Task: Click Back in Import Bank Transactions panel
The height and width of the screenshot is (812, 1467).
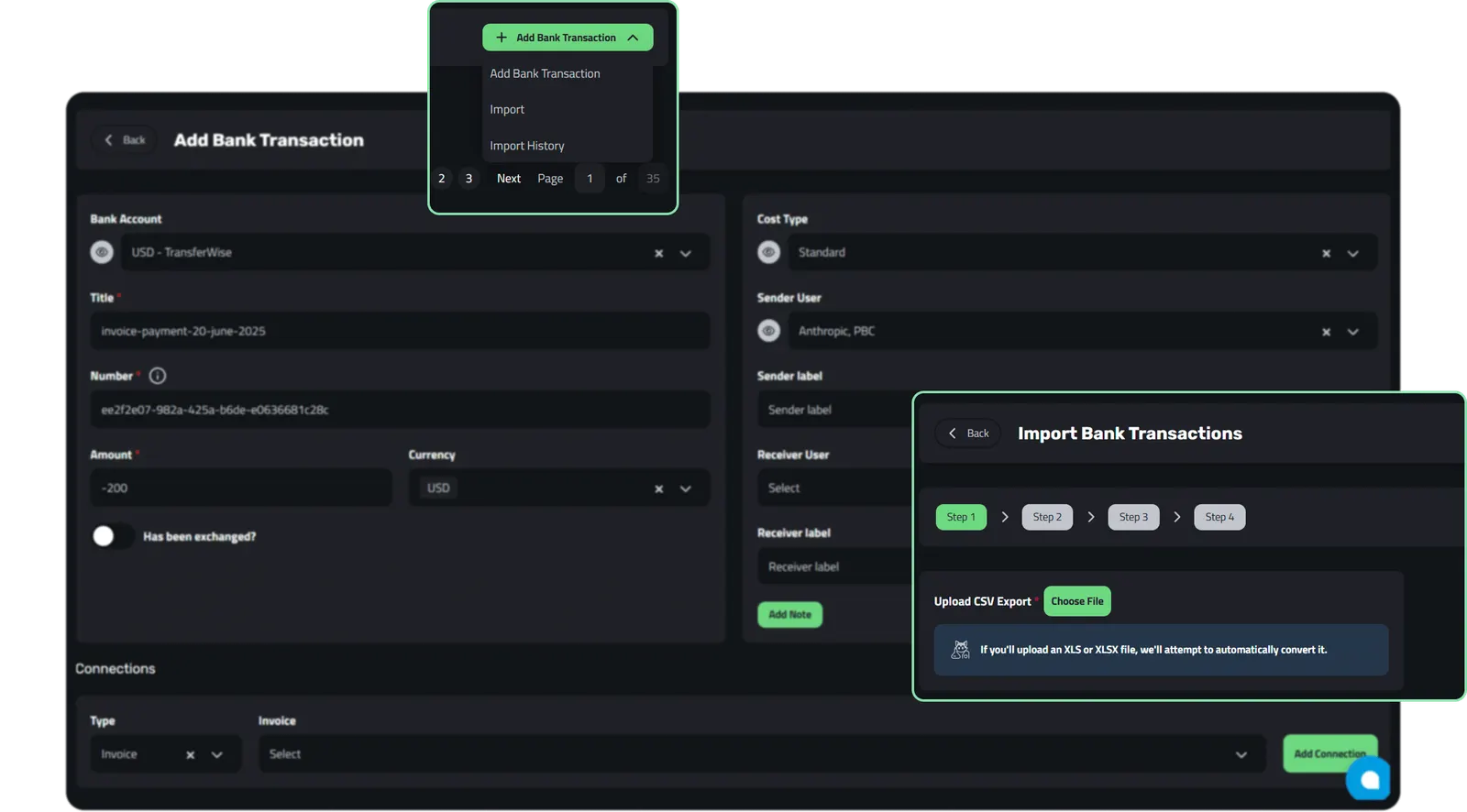Action: pos(968,433)
